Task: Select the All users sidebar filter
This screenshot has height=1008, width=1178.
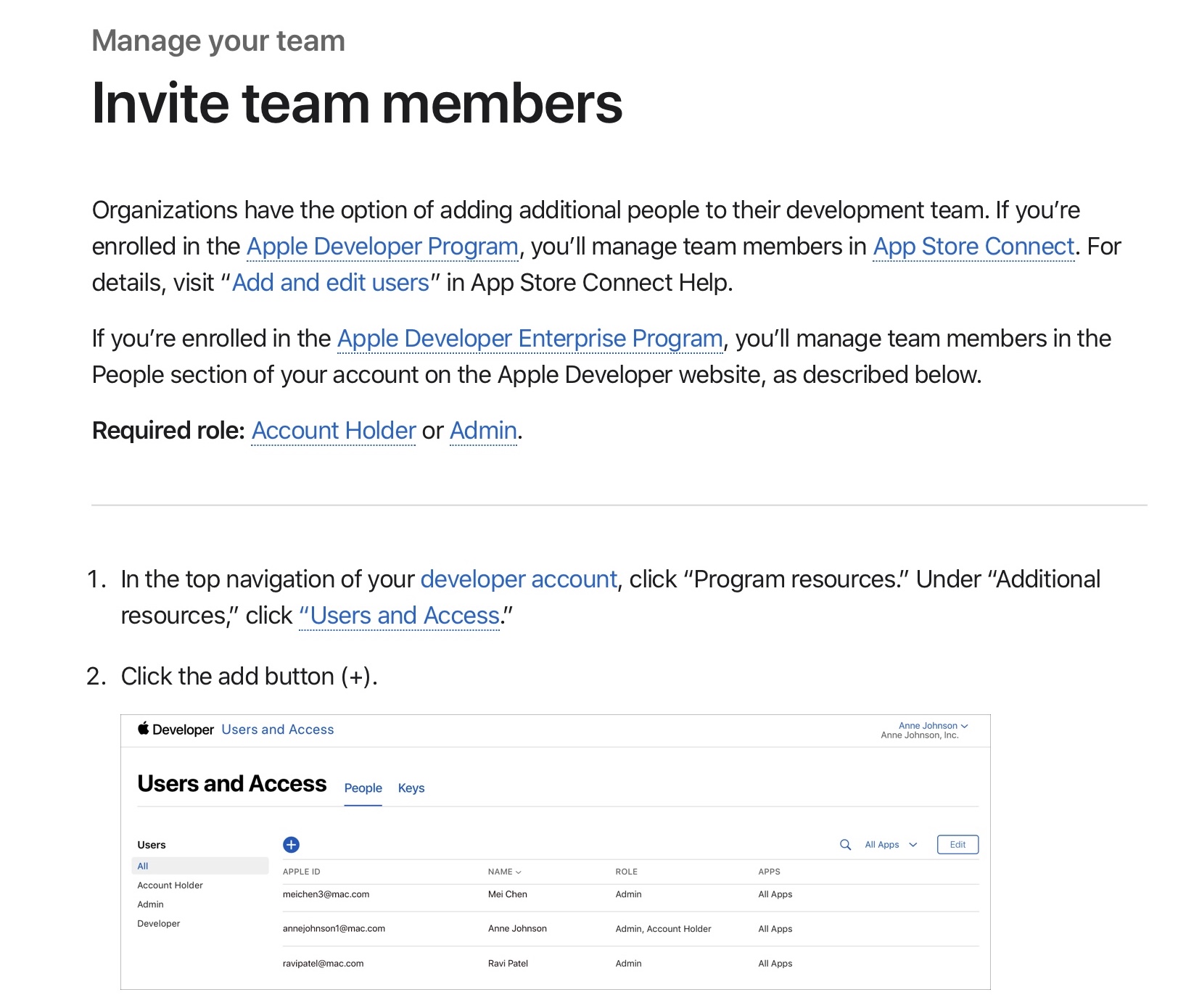Action: [143, 866]
